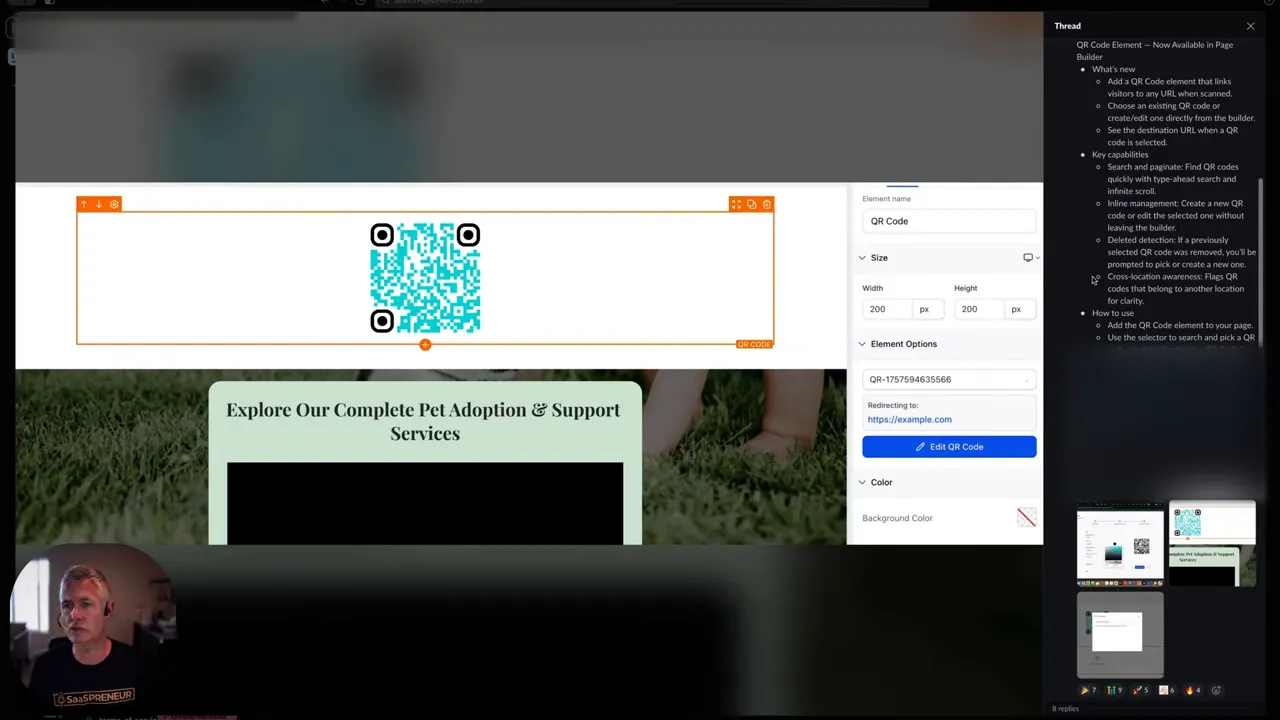Add a new emoji reaction
The height and width of the screenshot is (720, 1280).
[1216, 690]
